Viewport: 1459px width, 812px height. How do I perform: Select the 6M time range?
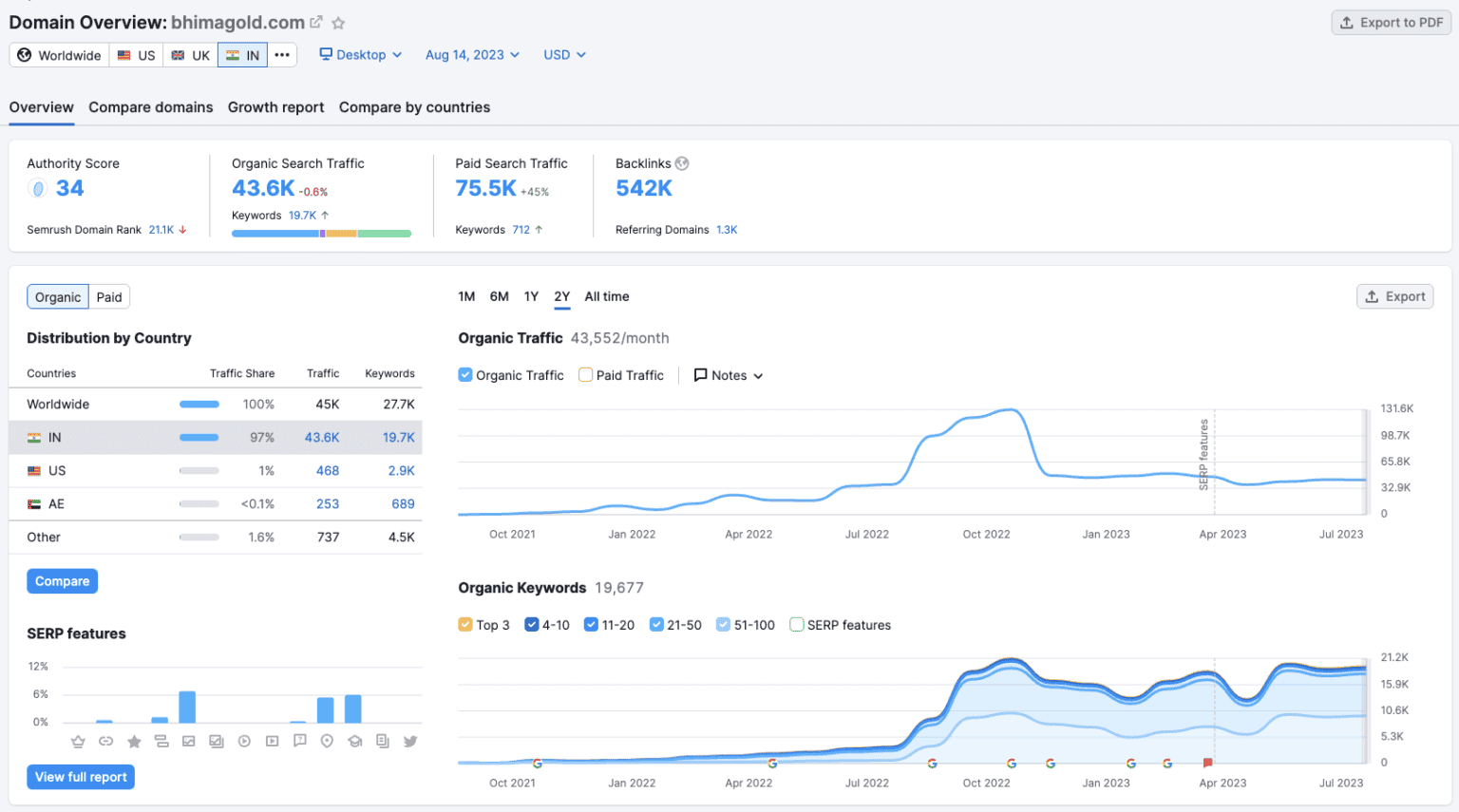[x=500, y=296]
